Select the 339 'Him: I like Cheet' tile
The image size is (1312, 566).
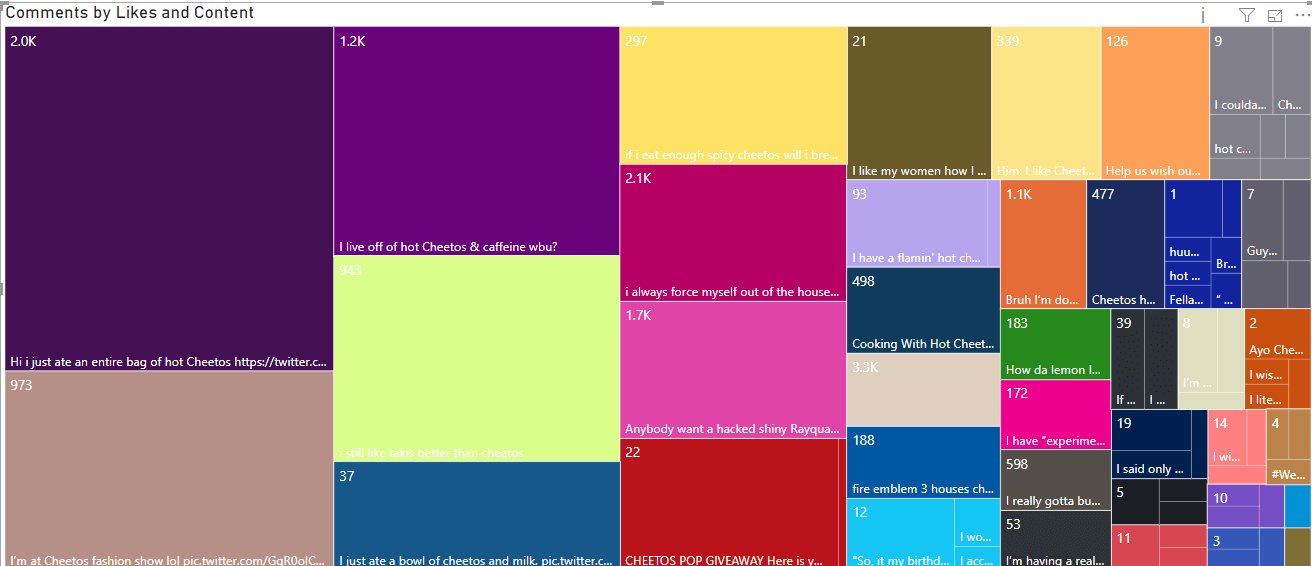pyautogui.click(x=1046, y=103)
